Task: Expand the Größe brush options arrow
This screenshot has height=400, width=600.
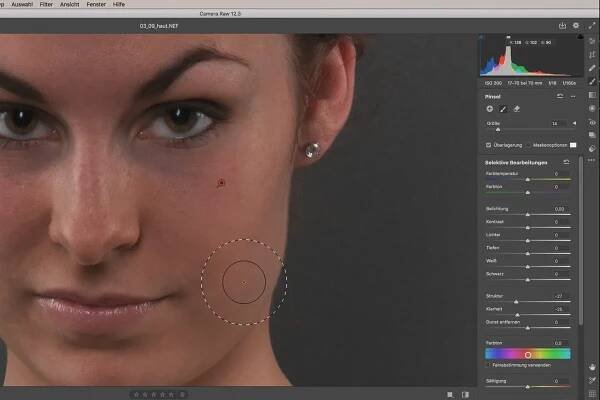Action: click(x=574, y=123)
